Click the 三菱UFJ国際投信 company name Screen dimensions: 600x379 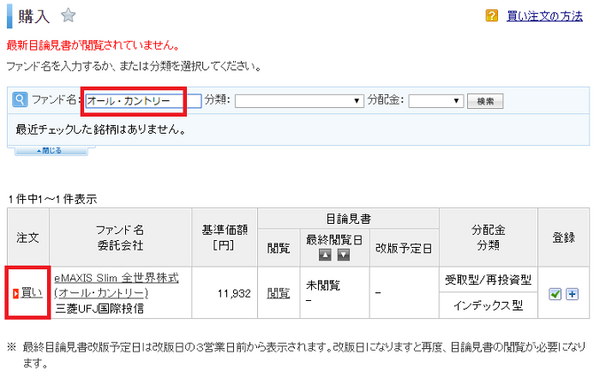pyautogui.click(x=99, y=309)
